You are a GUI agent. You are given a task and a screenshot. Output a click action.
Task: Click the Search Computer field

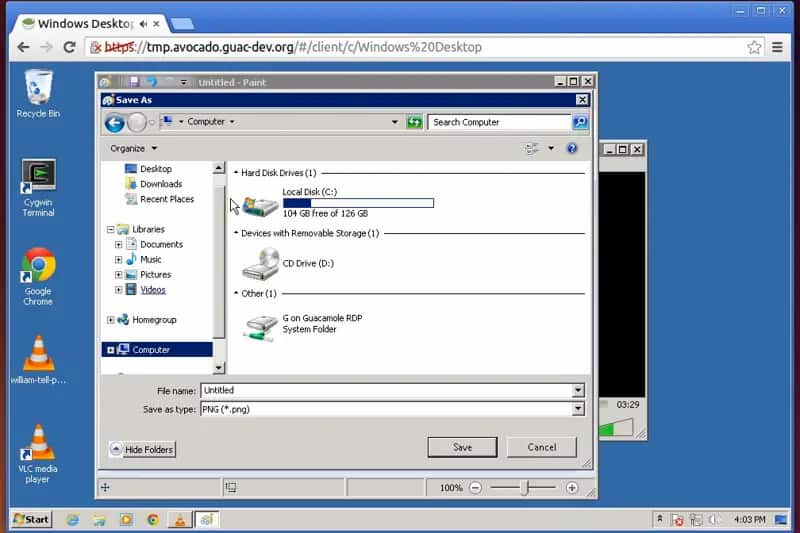click(x=499, y=122)
